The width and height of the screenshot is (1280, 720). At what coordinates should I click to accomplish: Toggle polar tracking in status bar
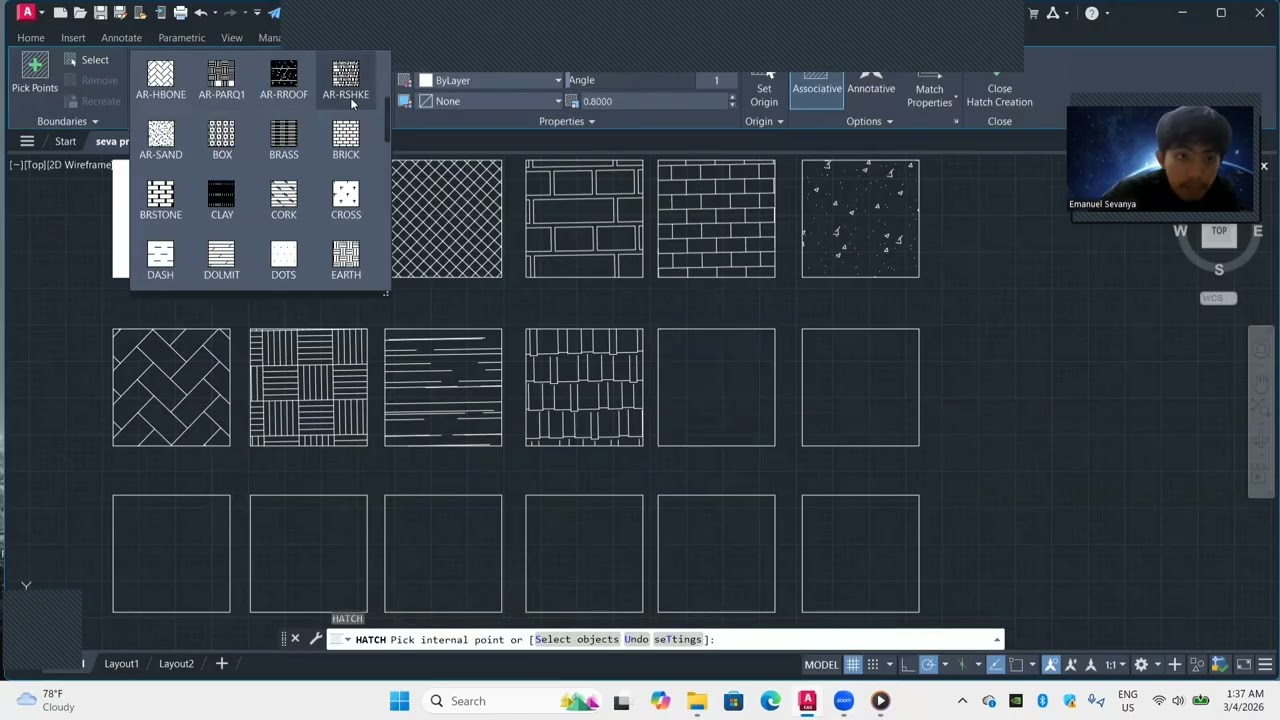click(x=928, y=664)
